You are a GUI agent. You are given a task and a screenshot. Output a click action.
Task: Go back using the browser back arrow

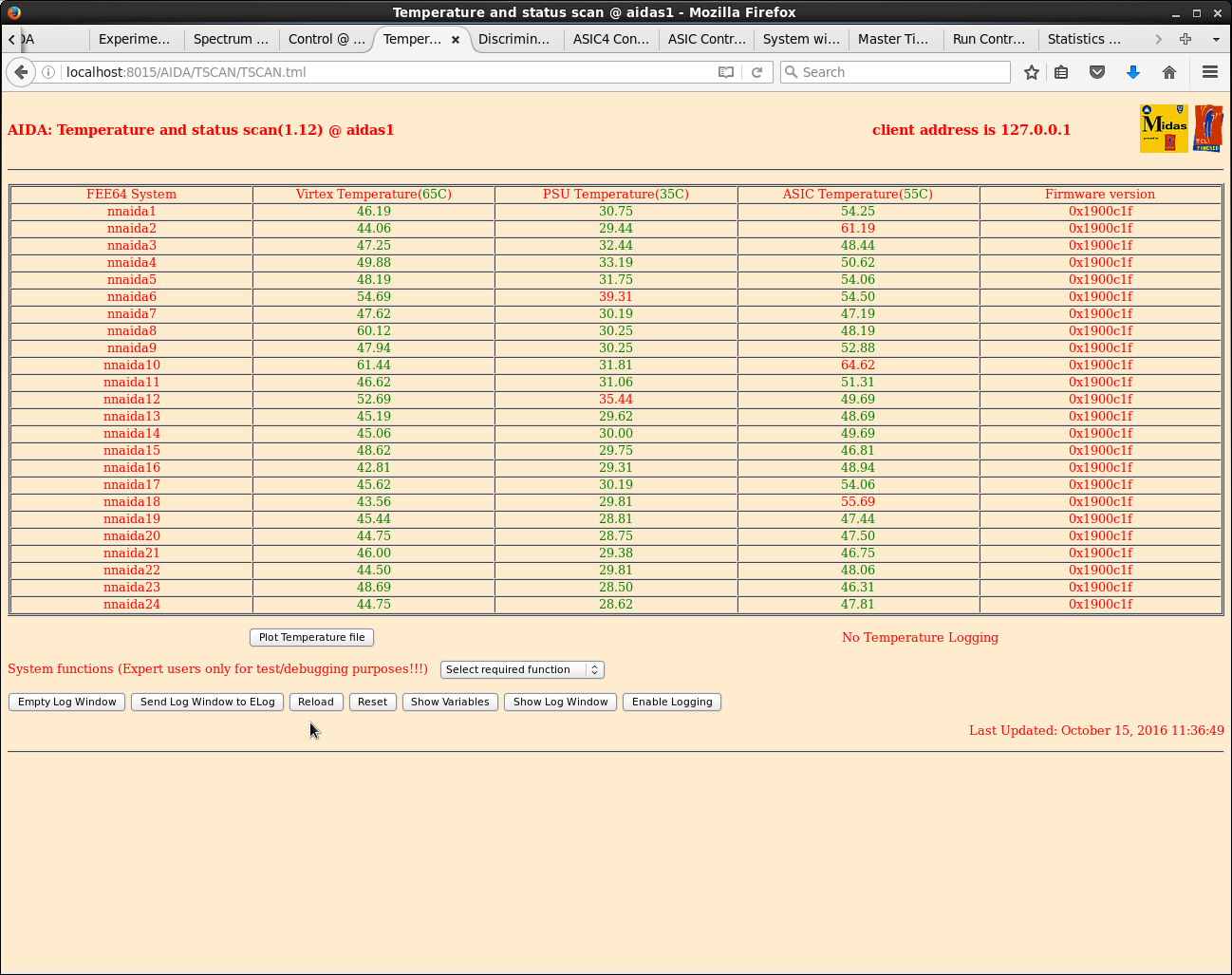(x=21, y=72)
